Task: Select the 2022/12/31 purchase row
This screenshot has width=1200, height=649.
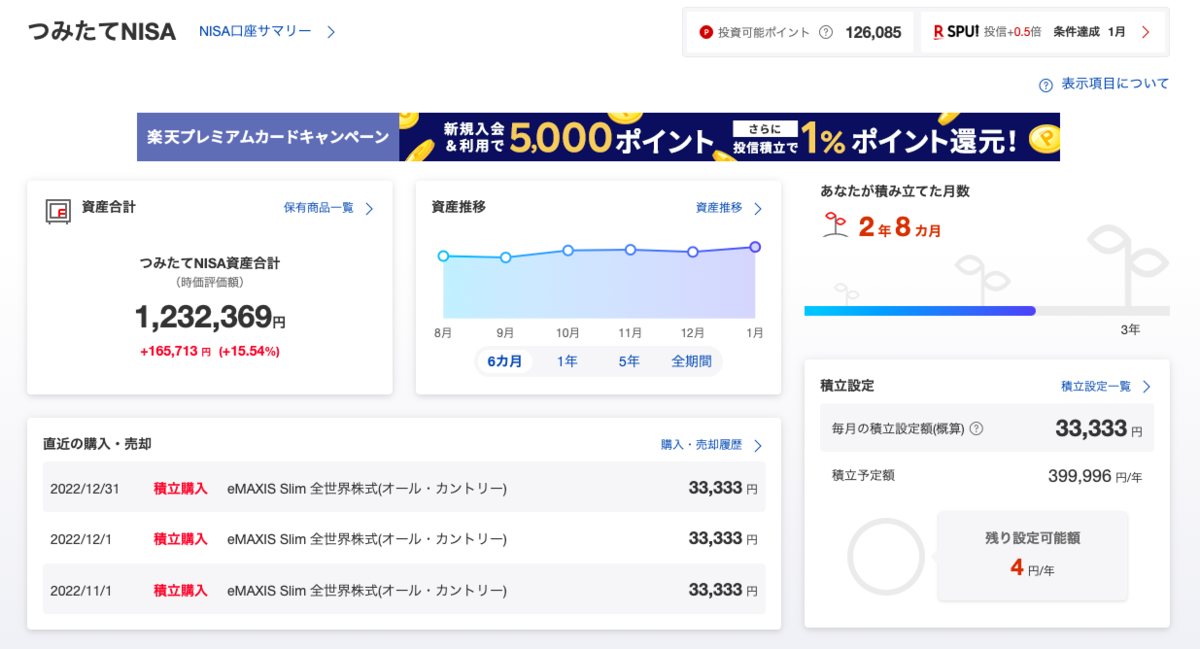Action: coord(404,488)
